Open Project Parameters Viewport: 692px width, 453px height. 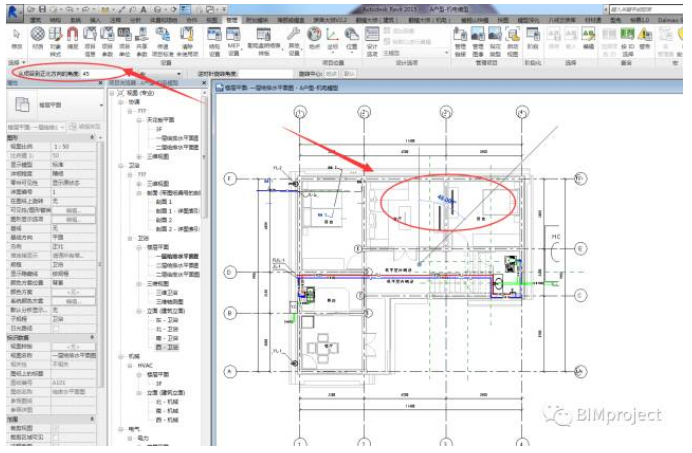click(x=107, y=41)
